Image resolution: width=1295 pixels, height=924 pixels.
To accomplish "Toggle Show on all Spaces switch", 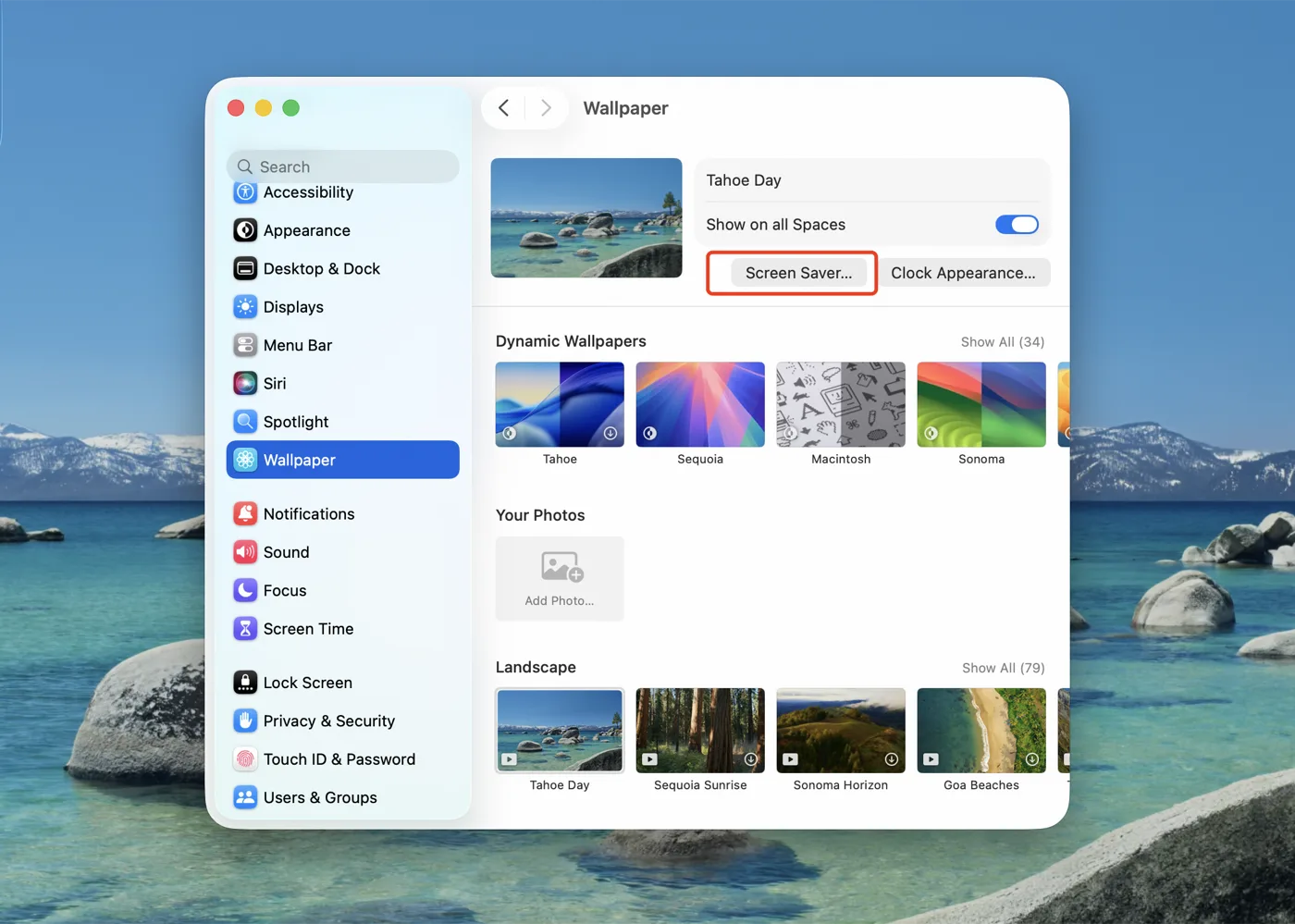I will coord(1017,225).
